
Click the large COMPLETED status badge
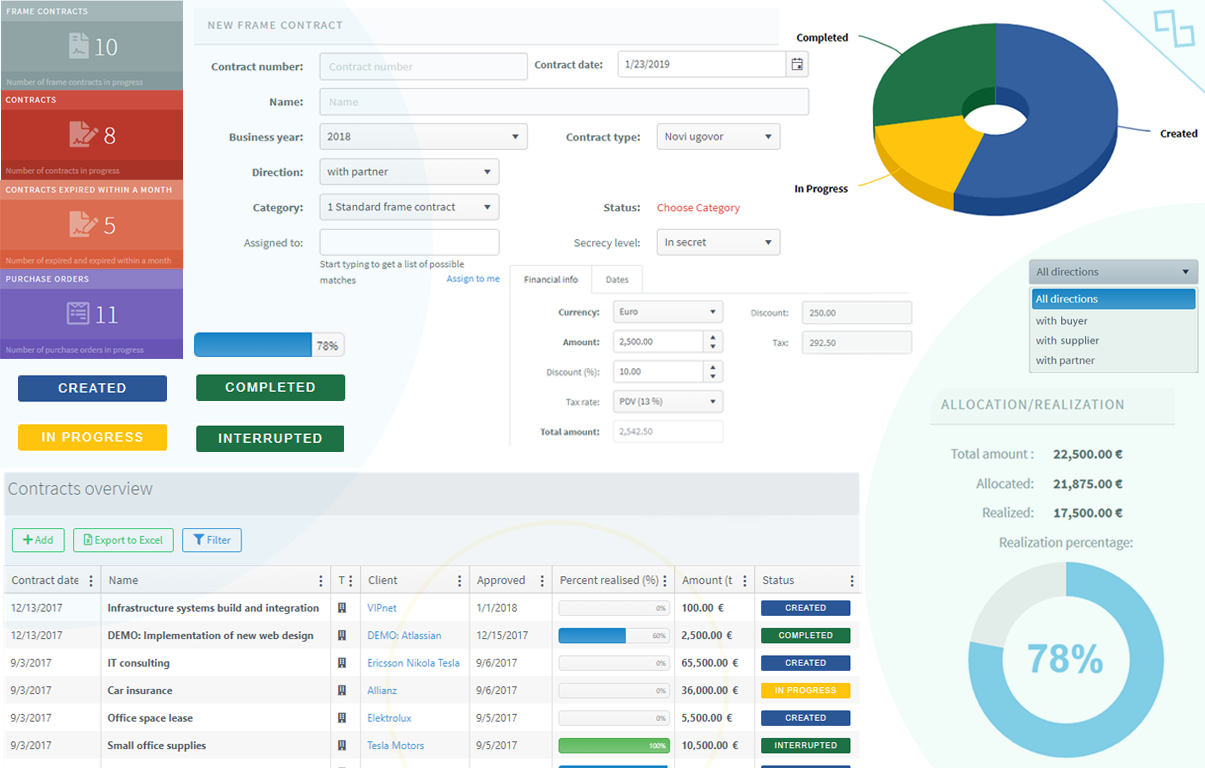point(270,388)
